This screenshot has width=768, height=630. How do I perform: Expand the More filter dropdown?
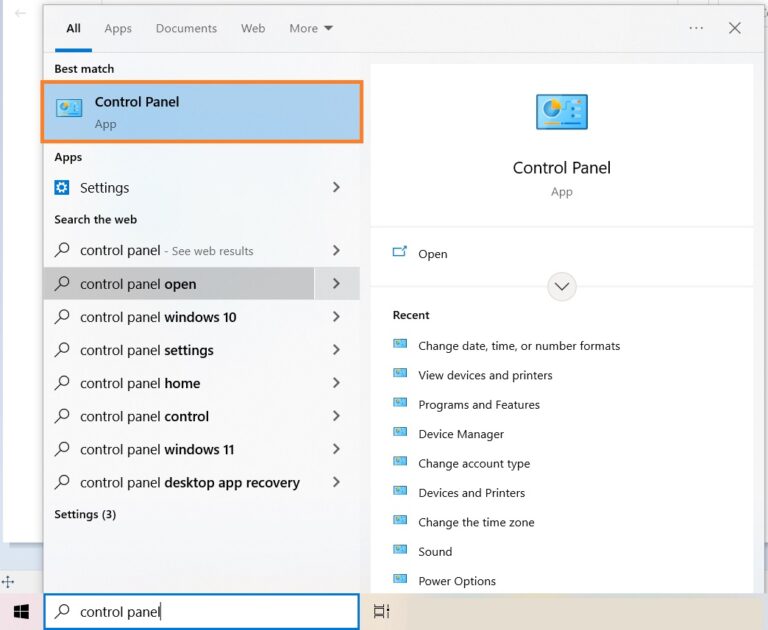[x=311, y=28]
